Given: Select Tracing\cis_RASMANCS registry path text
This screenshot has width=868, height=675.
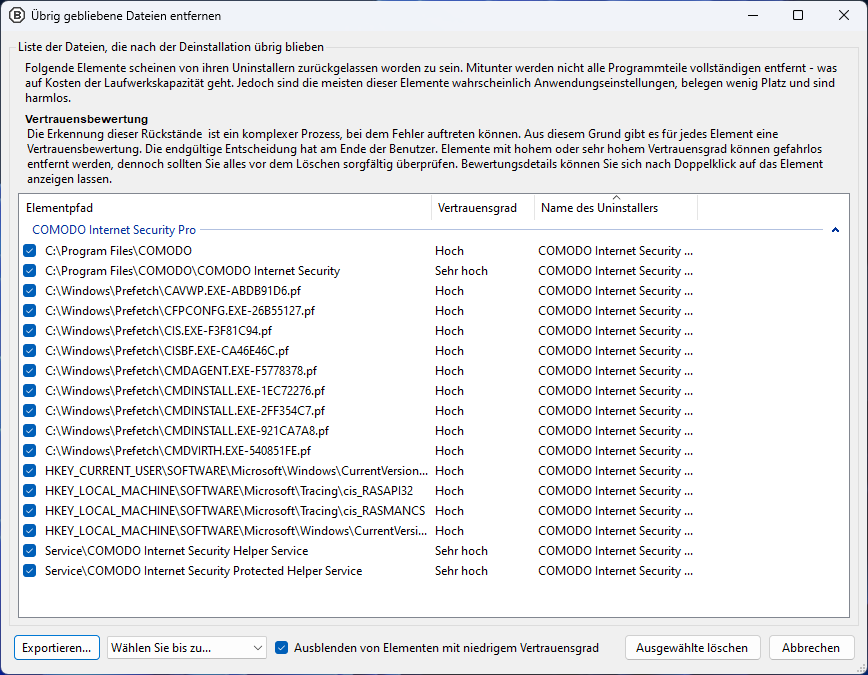Looking at the screenshot, I should (x=235, y=511).
